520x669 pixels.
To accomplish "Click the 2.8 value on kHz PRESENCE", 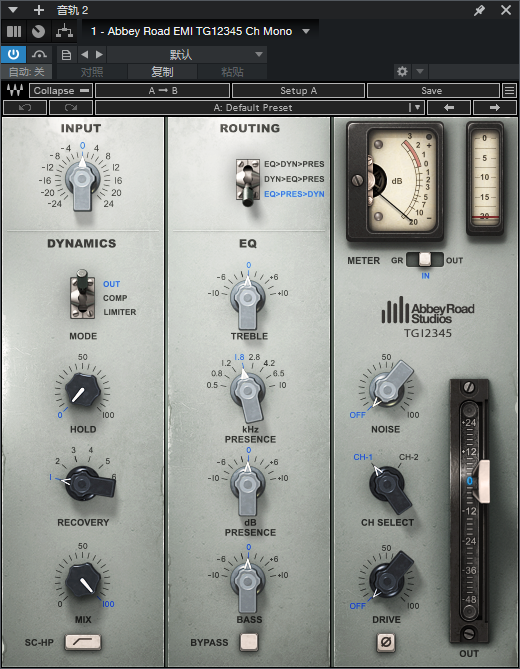I will pyautogui.click(x=254, y=357).
